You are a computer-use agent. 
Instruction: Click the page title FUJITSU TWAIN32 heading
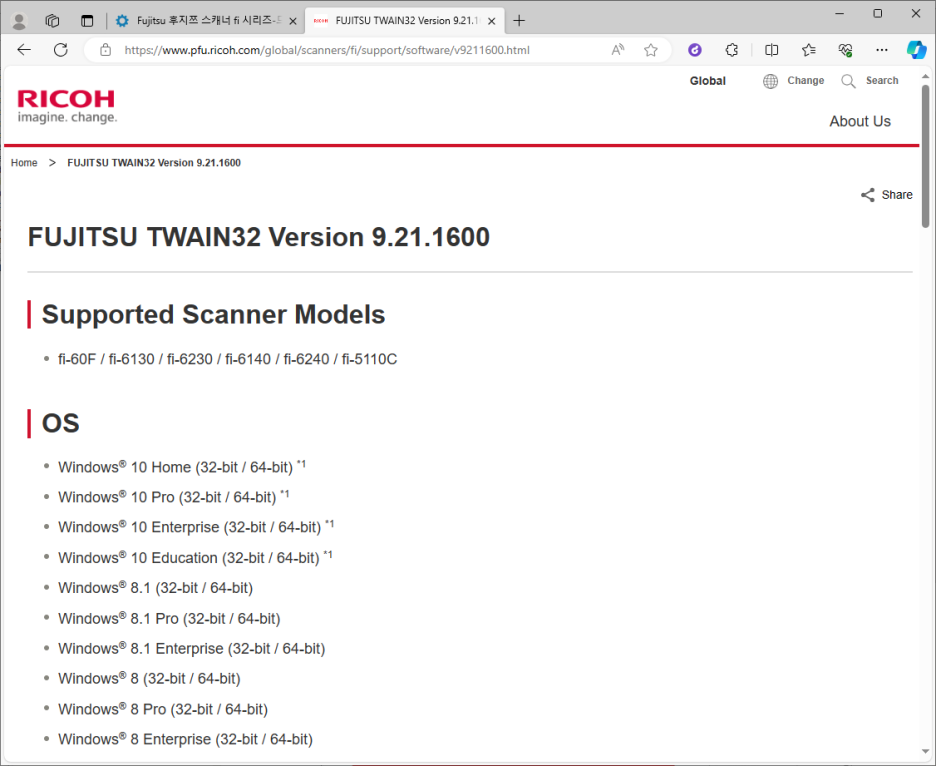click(x=258, y=237)
